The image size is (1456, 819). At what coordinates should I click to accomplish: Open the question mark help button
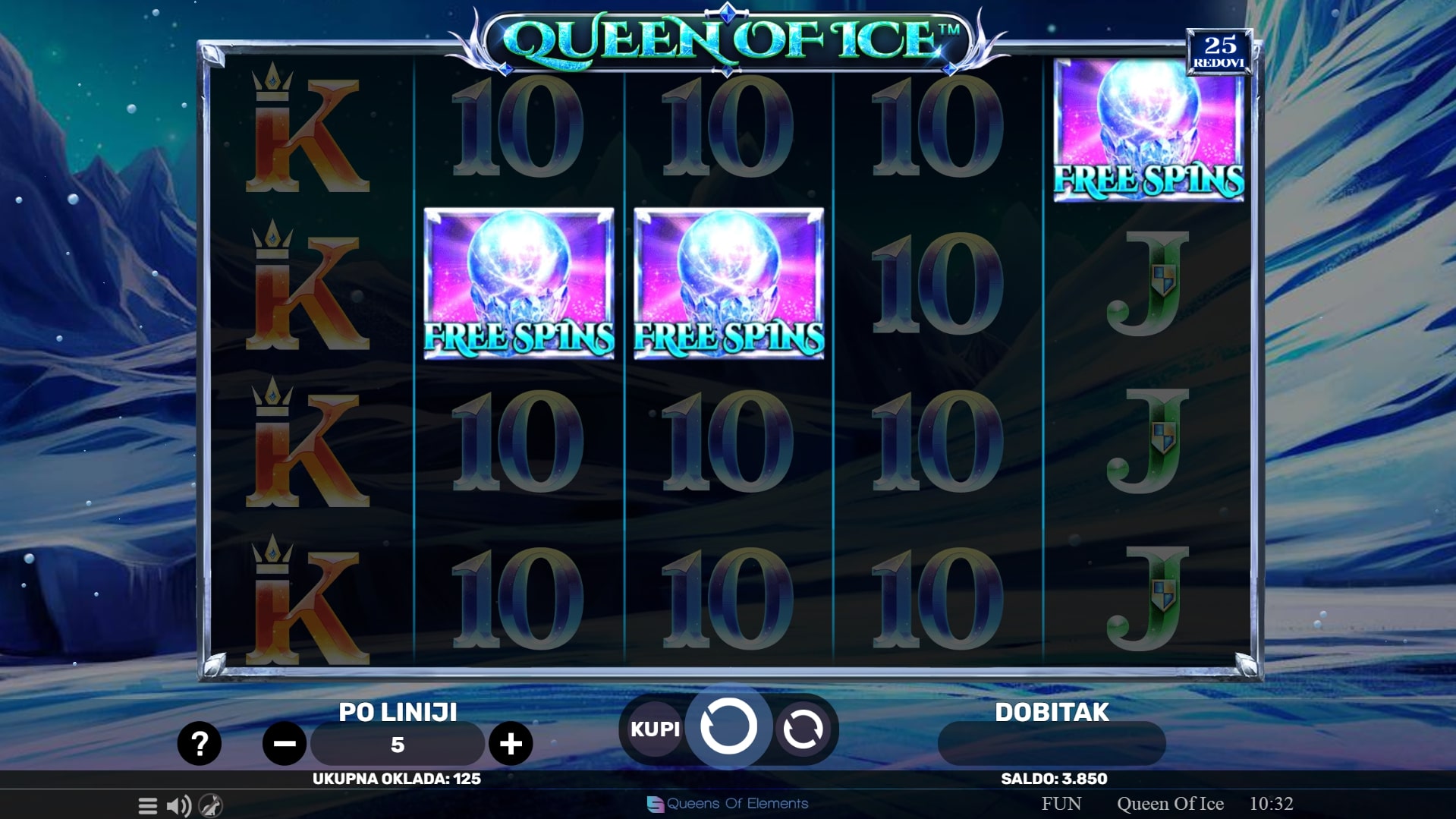200,743
